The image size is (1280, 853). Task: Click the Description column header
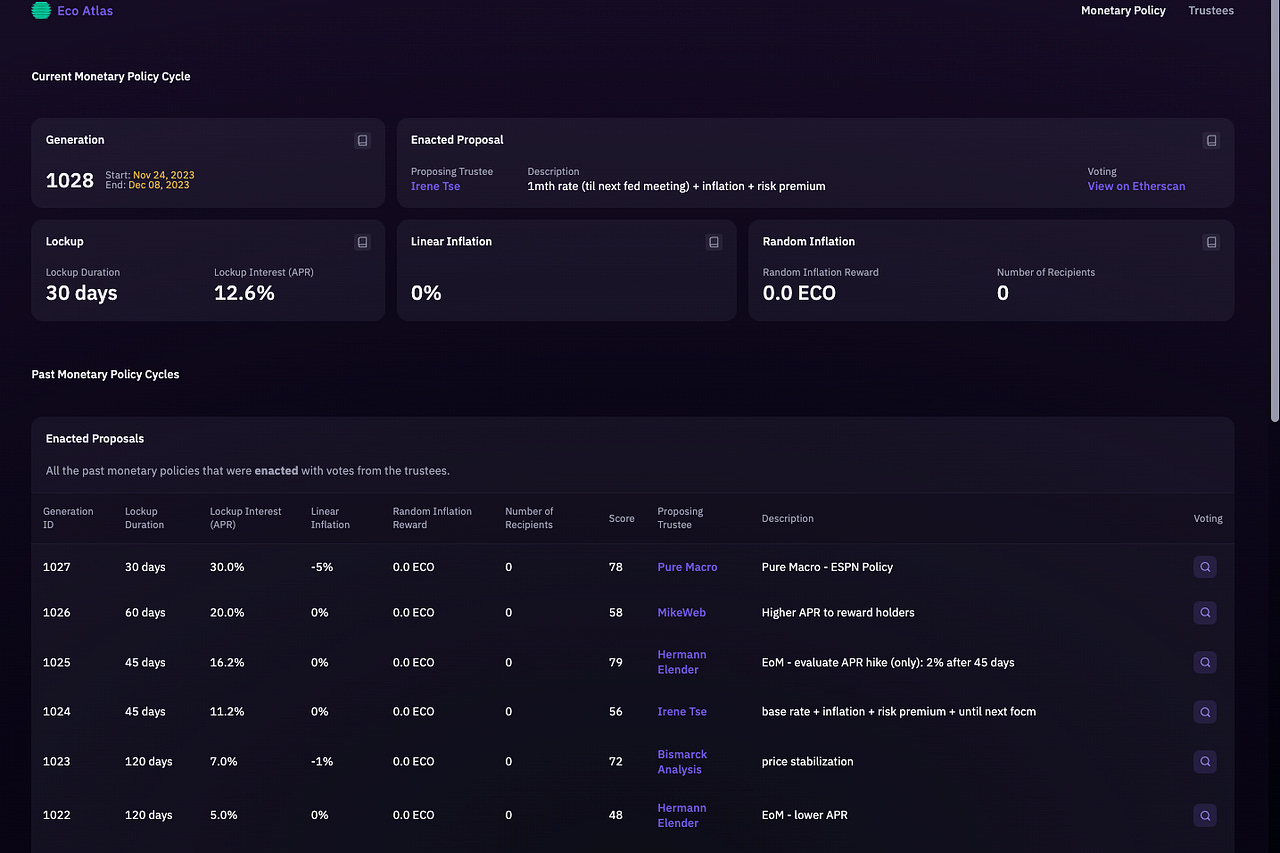(x=788, y=519)
